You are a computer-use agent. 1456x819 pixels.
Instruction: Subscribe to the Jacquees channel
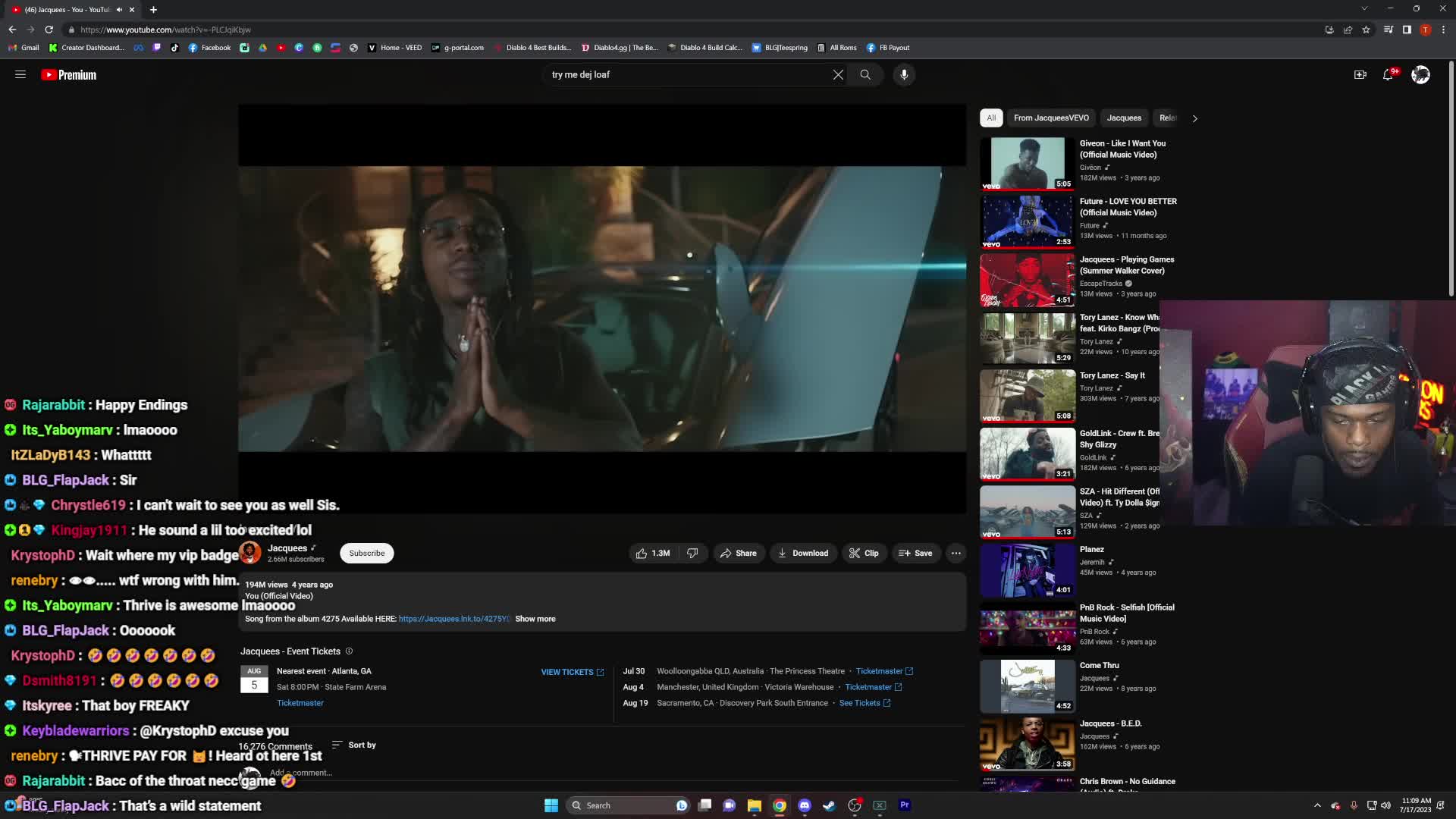click(366, 554)
